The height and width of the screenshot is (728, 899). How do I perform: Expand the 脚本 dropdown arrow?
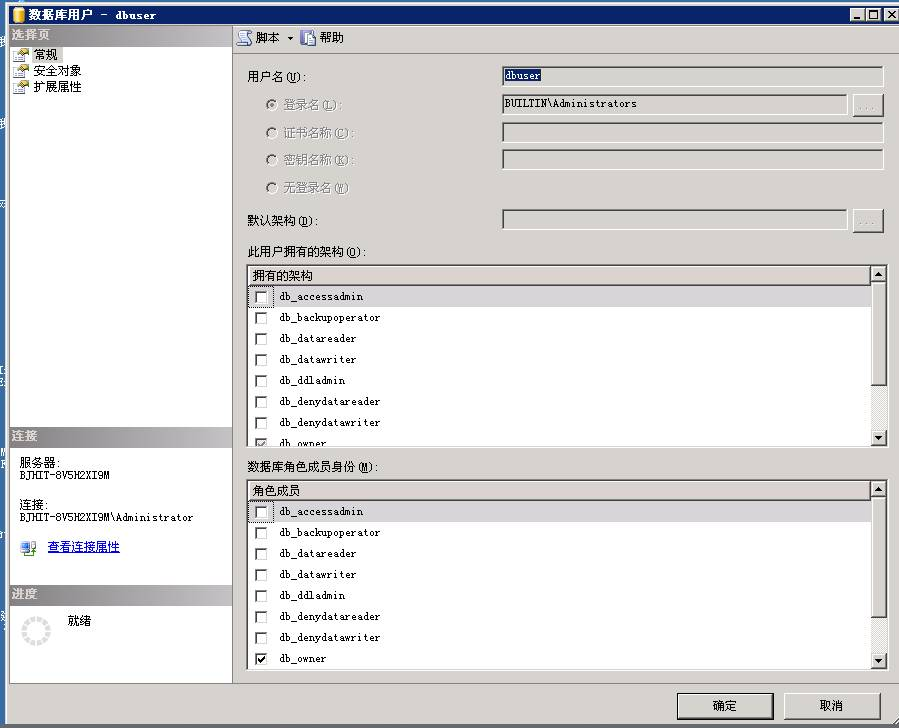(290, 38)
